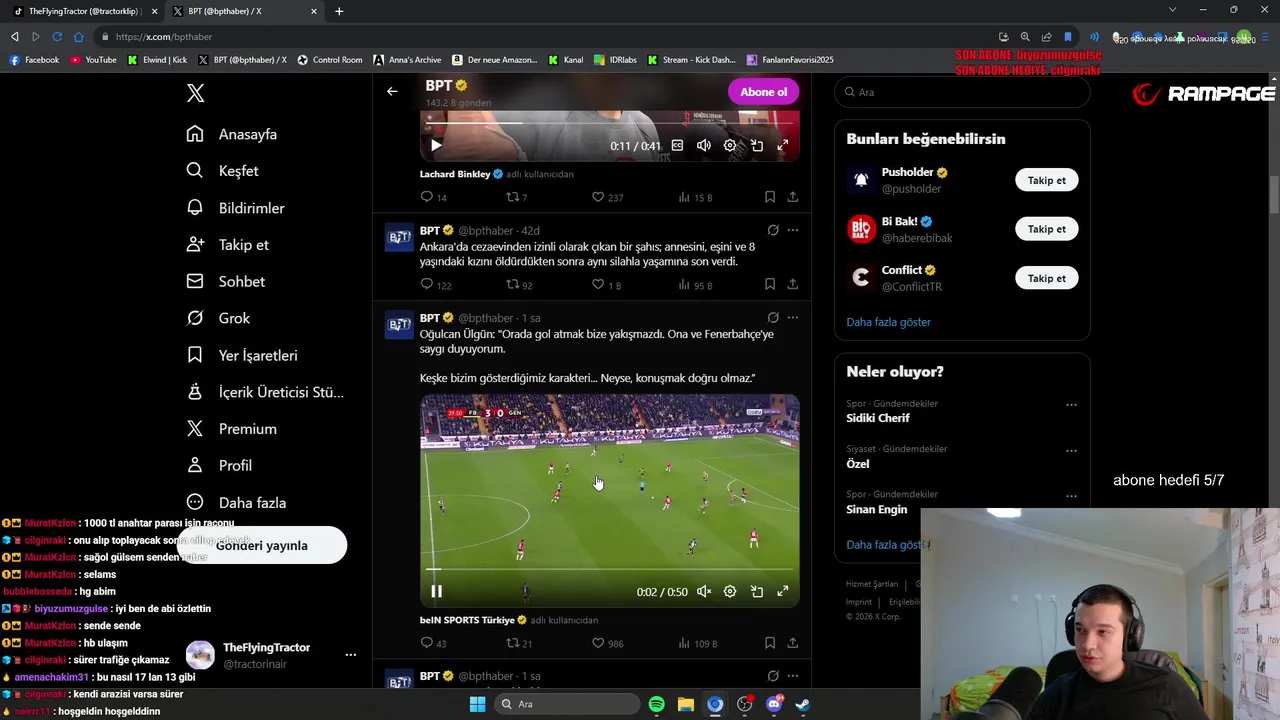Click the Ara search field on X

[x=962, y=92]
